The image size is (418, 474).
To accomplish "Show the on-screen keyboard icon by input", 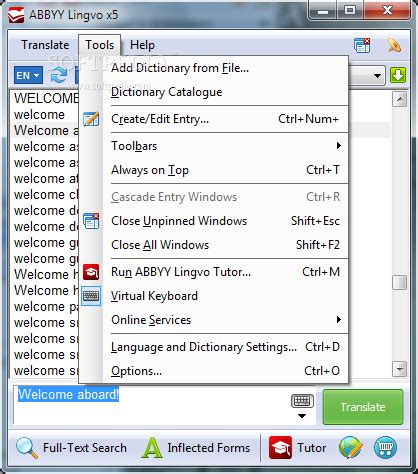I will (x=302, y=401).
